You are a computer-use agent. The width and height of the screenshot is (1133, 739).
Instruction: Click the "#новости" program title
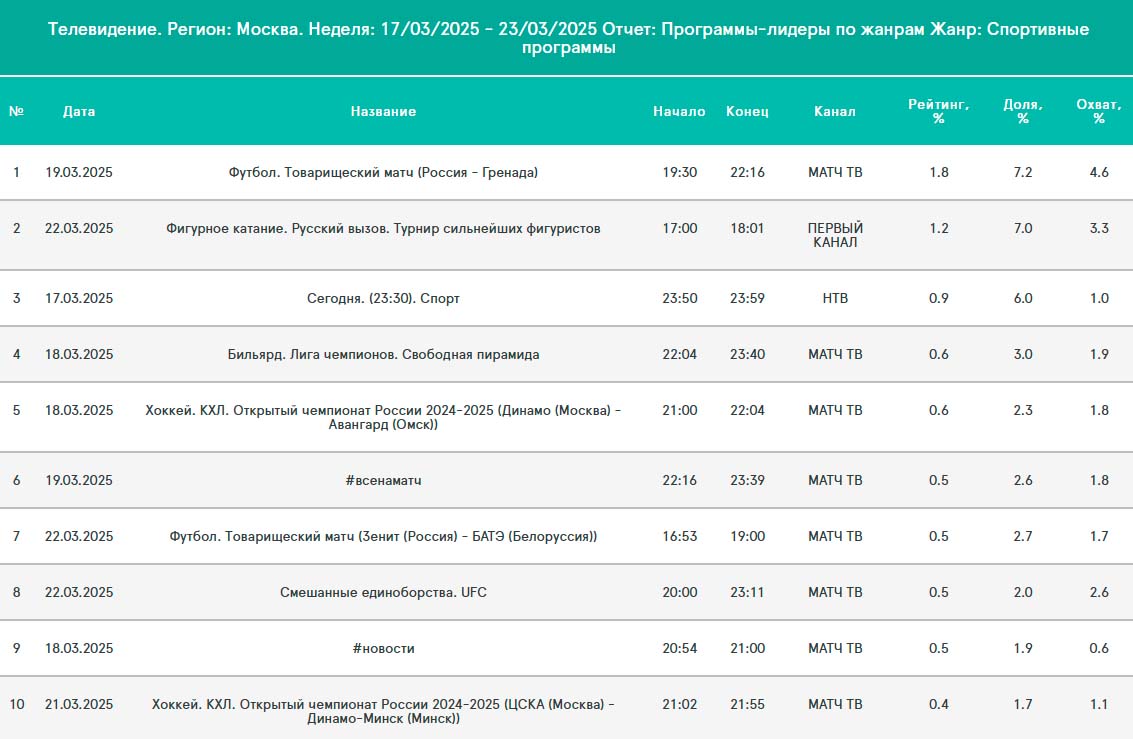[383, 648]
